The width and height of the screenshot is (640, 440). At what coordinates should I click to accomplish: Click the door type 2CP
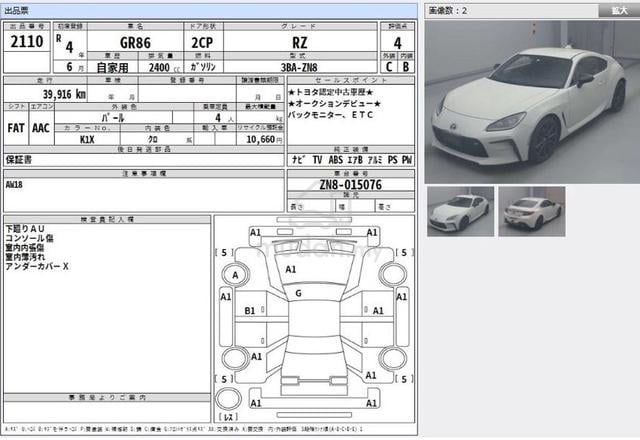[x=202, y=42]
